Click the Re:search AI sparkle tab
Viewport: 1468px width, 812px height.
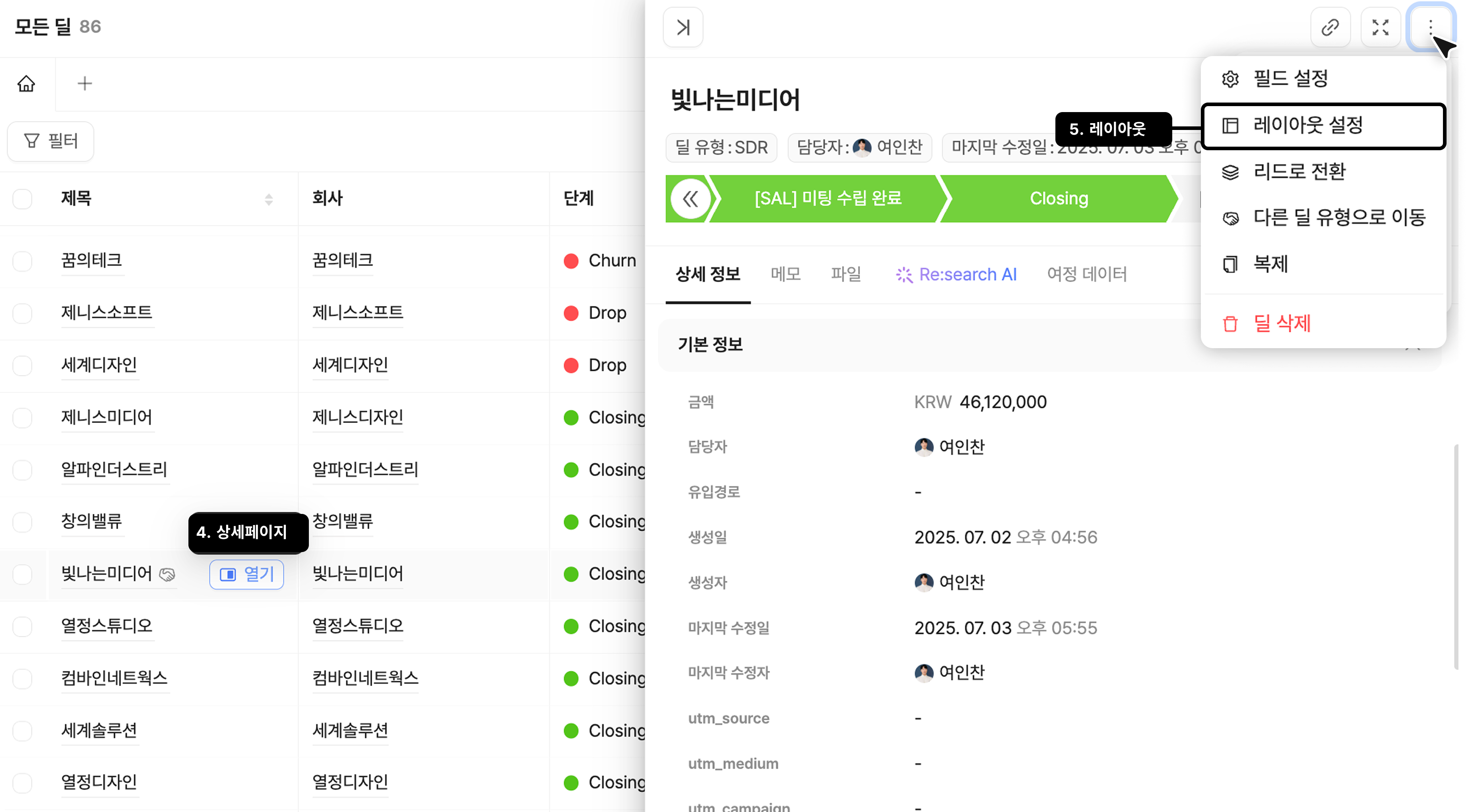coord(956,275)
